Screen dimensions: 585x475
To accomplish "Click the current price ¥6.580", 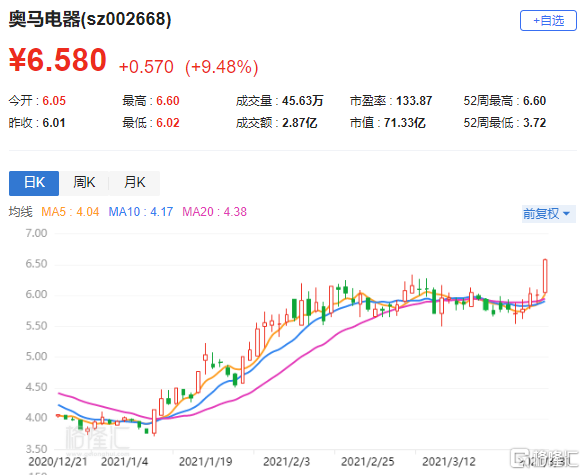I will (58, 60).
